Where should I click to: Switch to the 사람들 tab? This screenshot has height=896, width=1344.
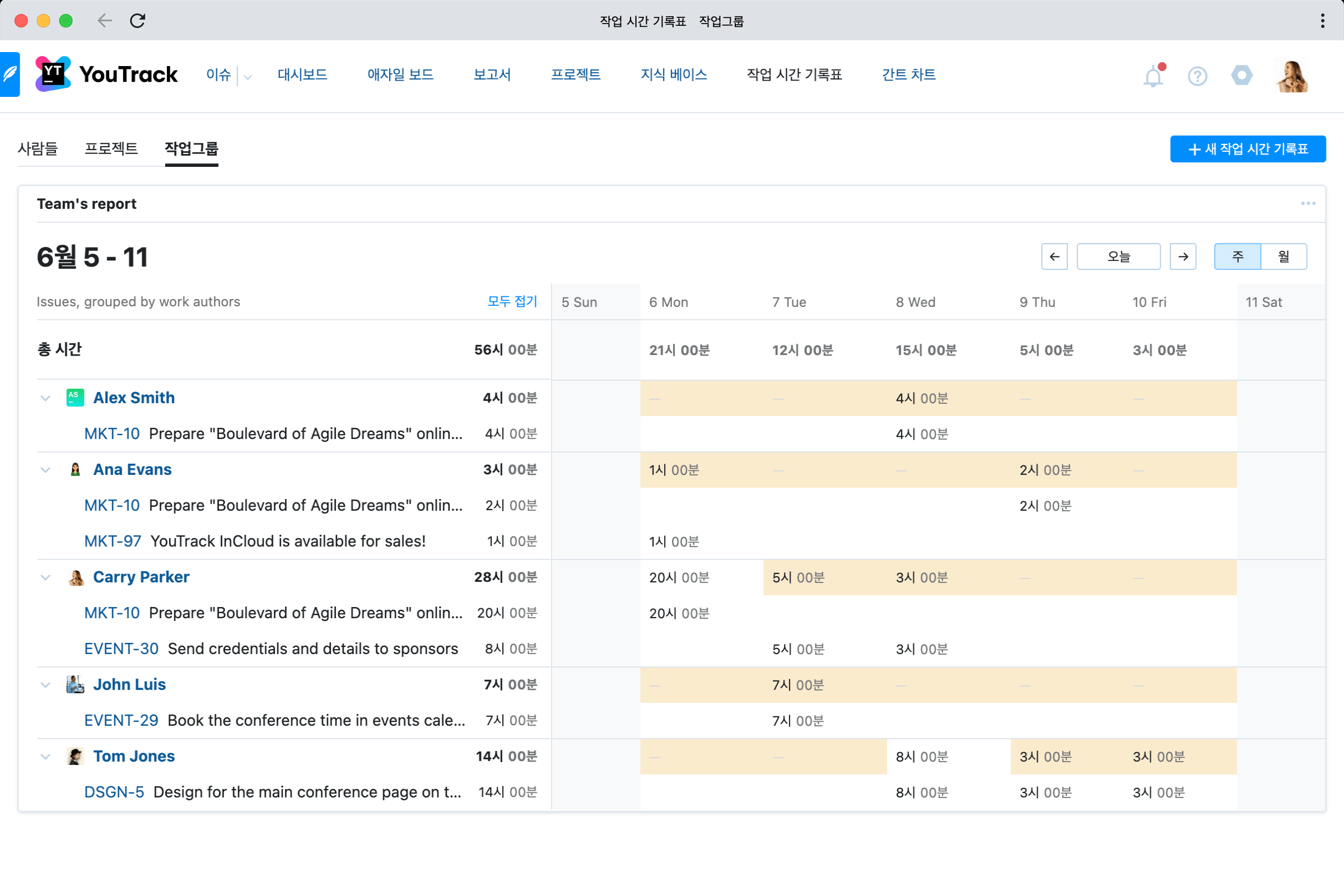point(38,148)
